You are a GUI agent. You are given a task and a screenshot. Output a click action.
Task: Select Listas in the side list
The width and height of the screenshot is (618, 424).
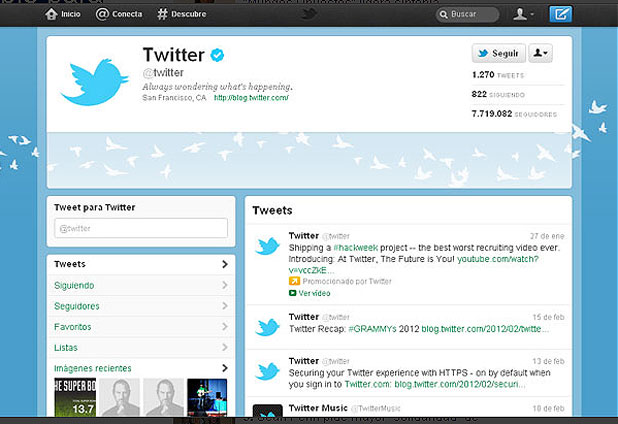point(141,348)
